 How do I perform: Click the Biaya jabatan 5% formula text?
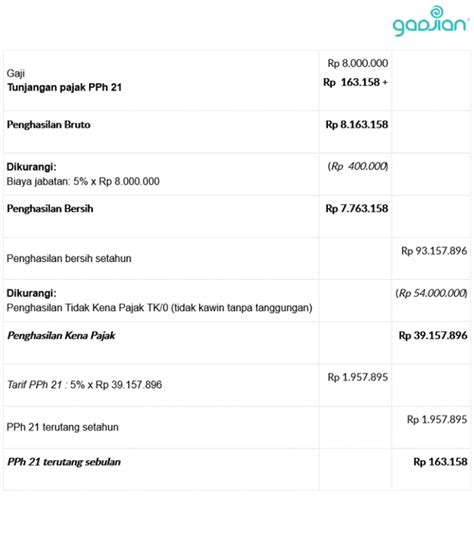[x=83, y=181]
